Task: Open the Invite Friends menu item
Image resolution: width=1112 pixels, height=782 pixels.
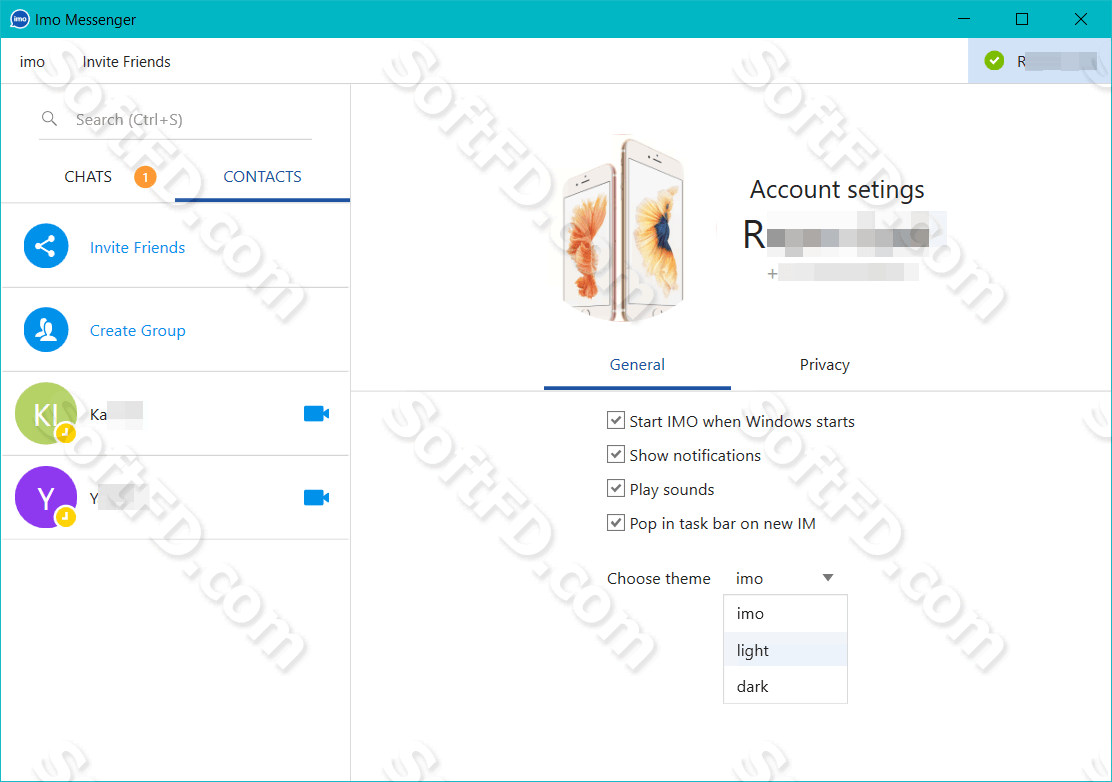Action: click(x=126, y=62)
